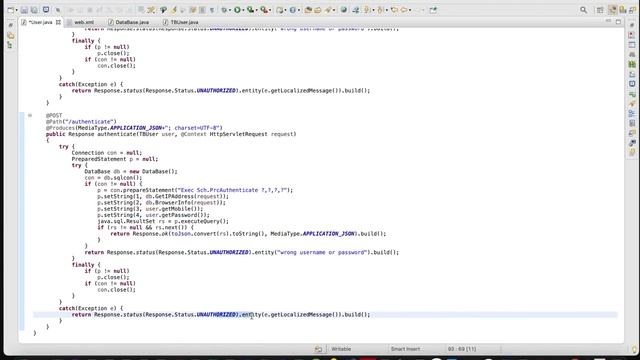Click the pin editor icon with arrow
The width and height of the screenshot is (640, 360).
(x=433, y=10)
